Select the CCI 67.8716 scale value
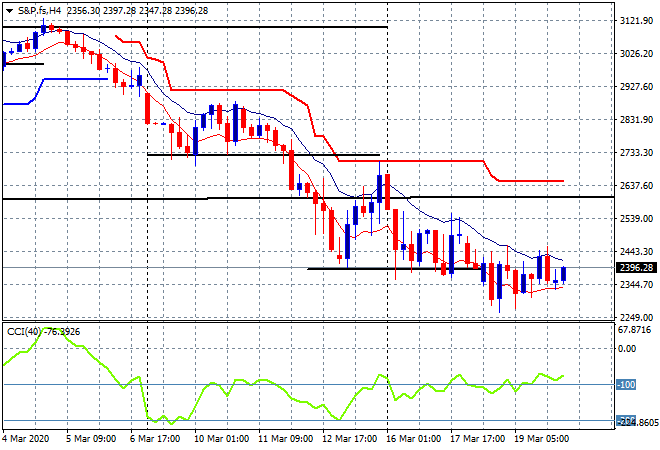 tap(634, 330)
